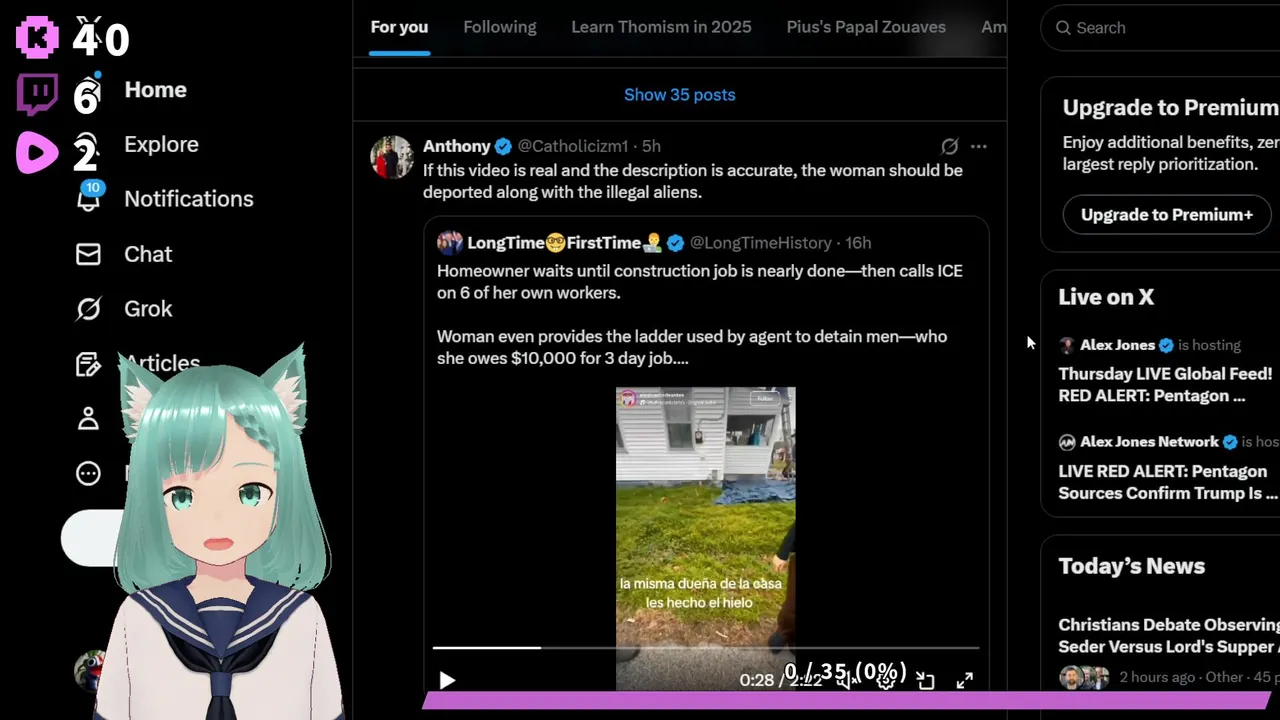This screenshot has width=1280, height=720.
Task: Click the Articles sidebar icon
Action: click(x=89, y=364)
